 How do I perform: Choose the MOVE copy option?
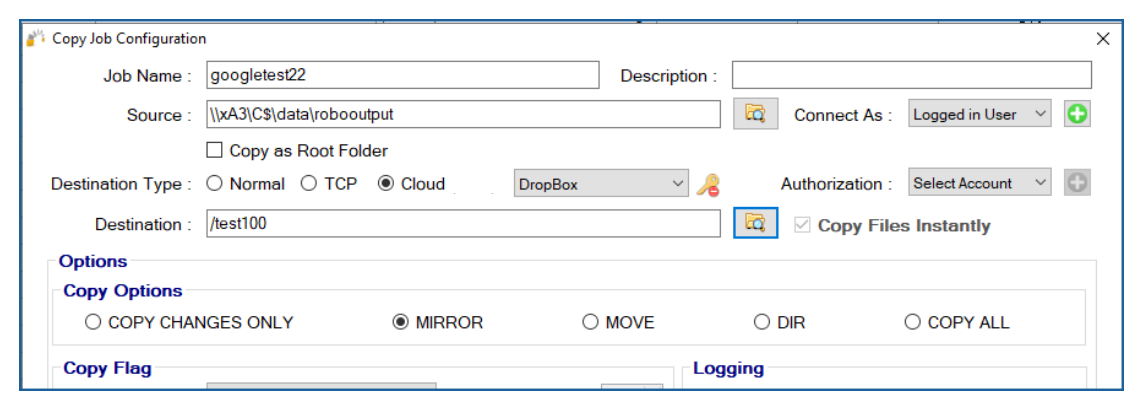(590, 322)
